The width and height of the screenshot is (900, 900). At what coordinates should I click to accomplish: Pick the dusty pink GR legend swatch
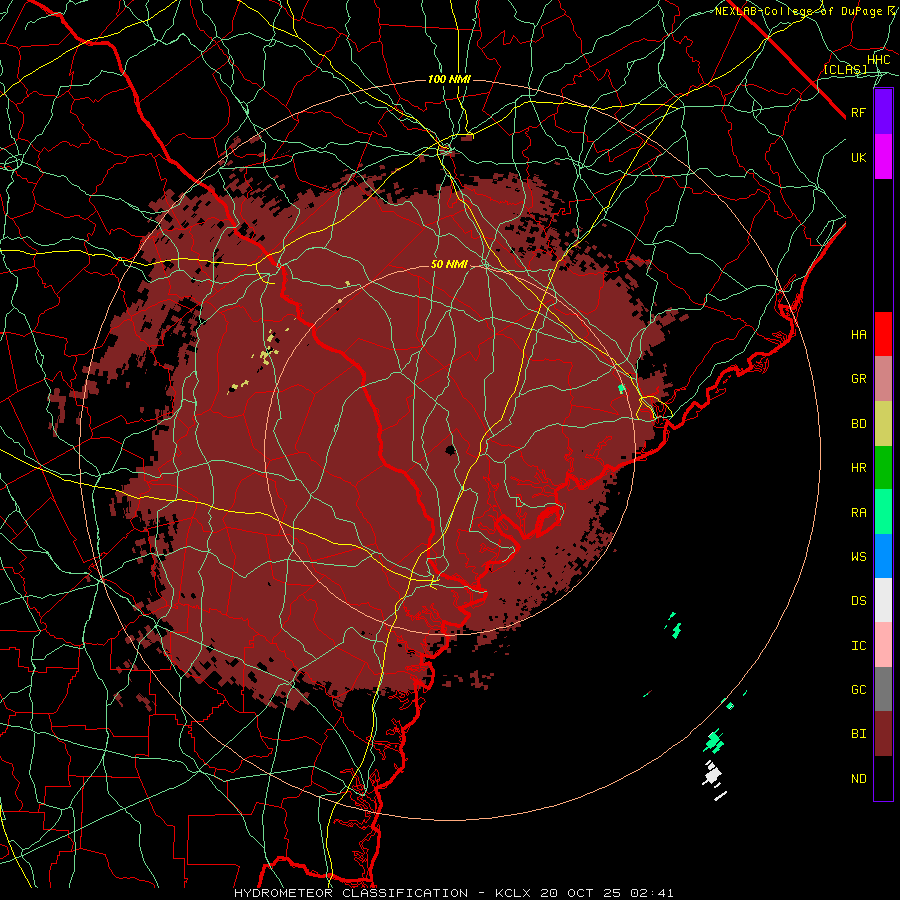[x=883, y=379]
